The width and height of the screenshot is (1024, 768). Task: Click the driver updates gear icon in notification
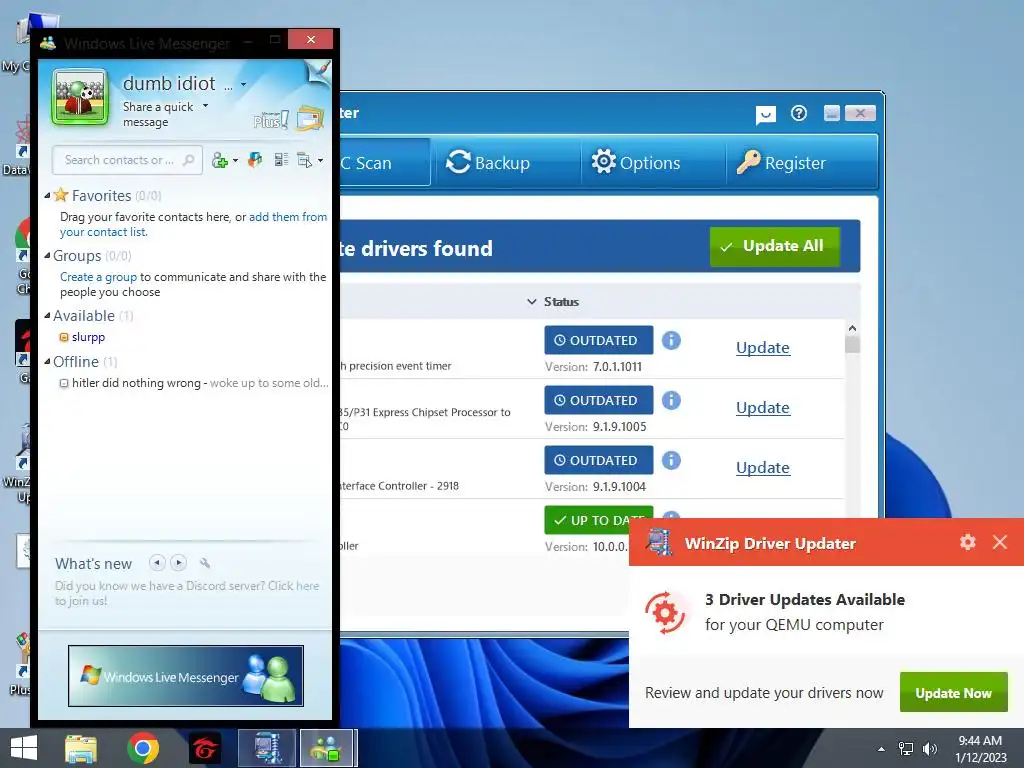coord(665,613)
